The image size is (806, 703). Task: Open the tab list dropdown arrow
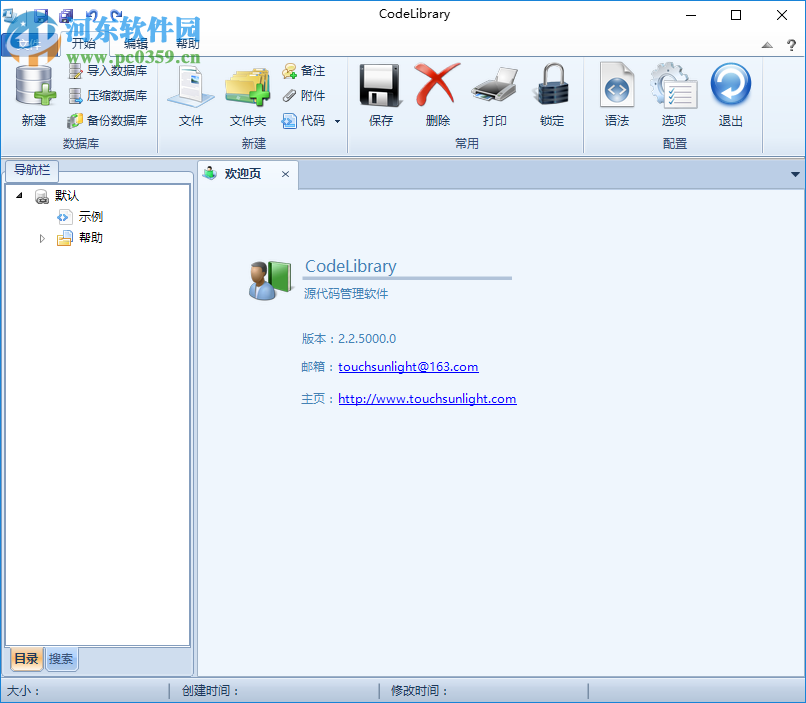pyautogui.click(x=795, y=175)
